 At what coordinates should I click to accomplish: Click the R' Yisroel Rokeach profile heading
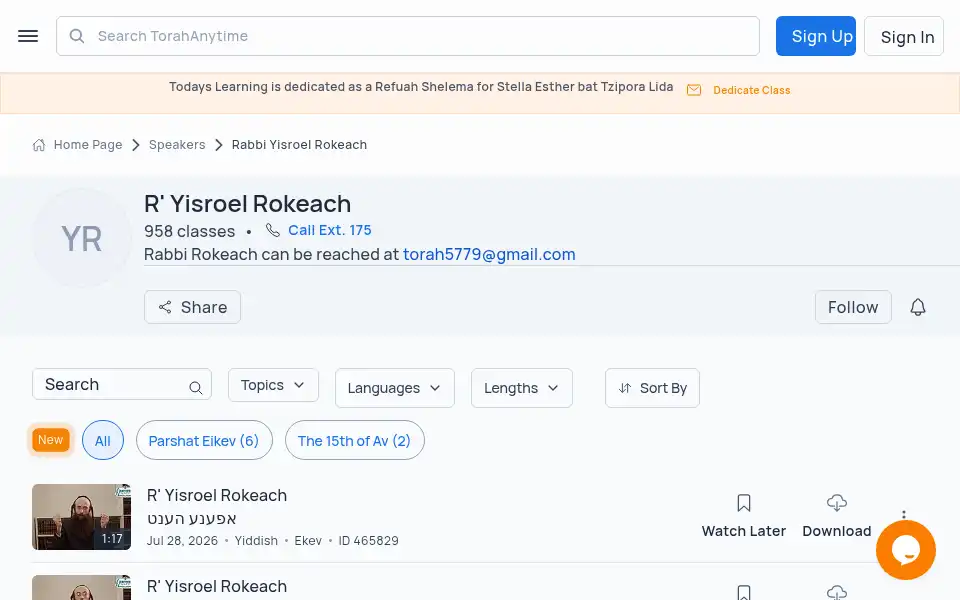(247, 204)
